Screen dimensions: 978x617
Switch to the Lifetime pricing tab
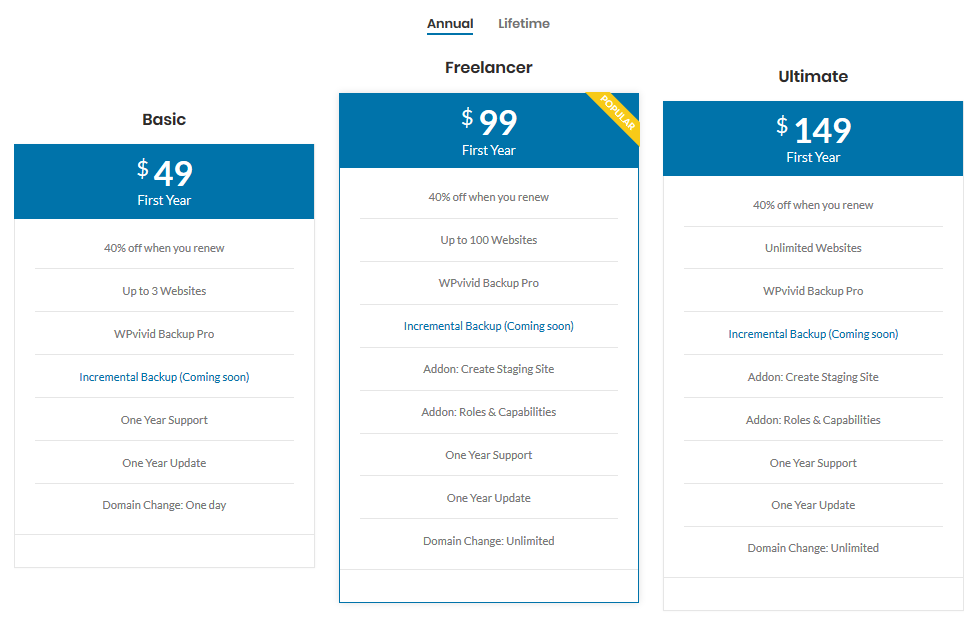point(523,23)
